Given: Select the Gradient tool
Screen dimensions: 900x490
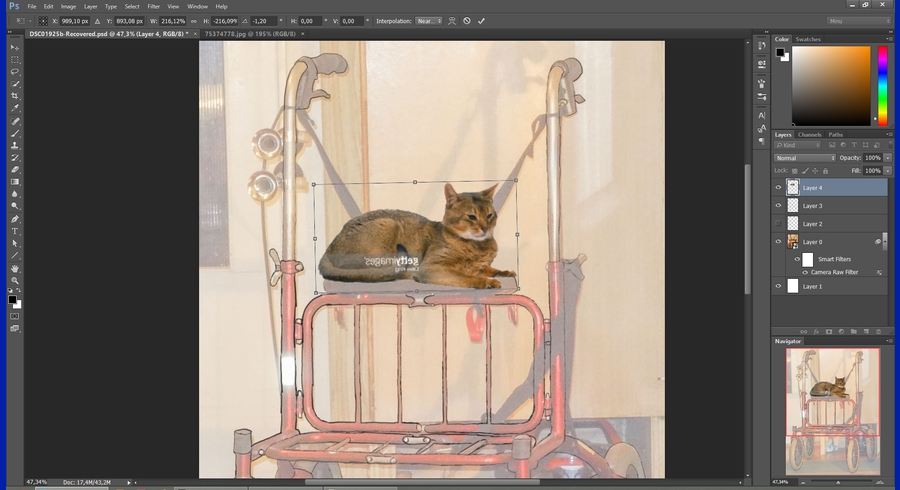Looking at the screenshot, I should [15, 182].
